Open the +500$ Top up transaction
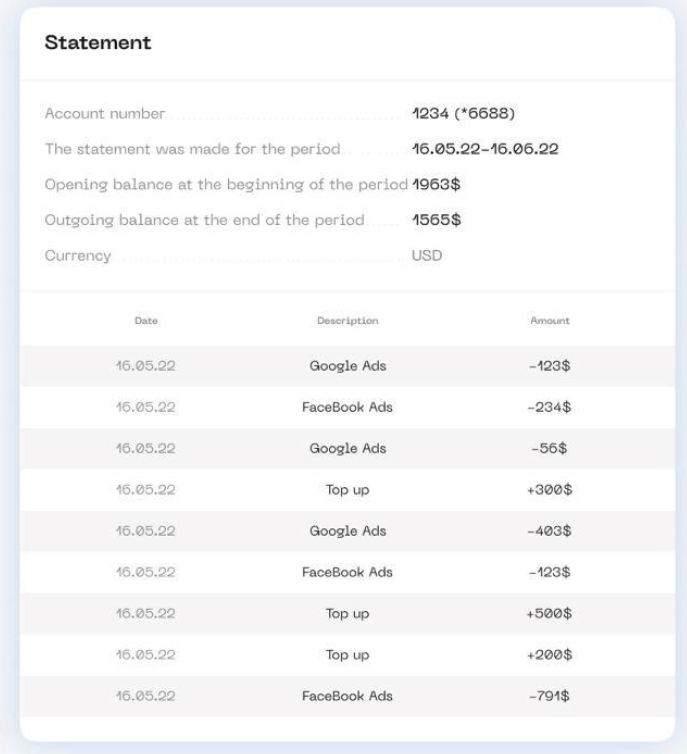 coord(347,614)
